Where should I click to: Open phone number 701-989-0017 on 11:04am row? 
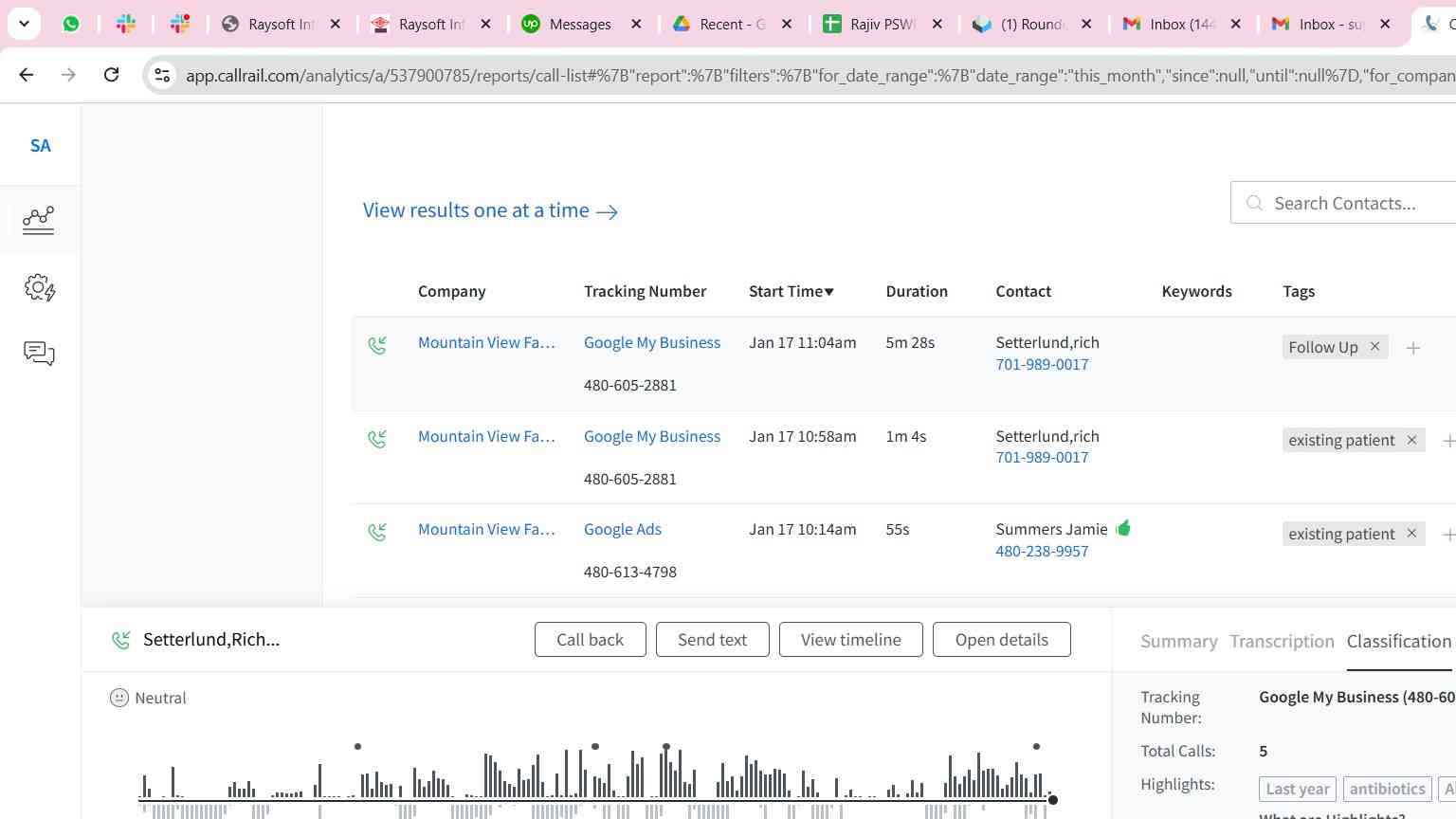(1042, 364)
